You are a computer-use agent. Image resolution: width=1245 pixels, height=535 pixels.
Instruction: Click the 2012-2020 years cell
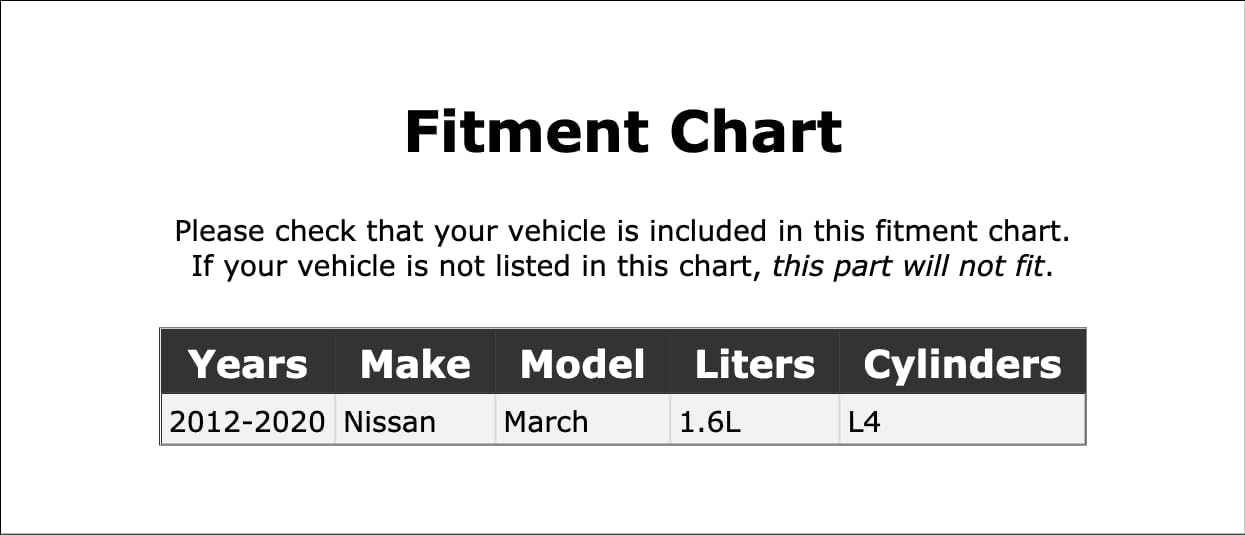coord(247,422)
